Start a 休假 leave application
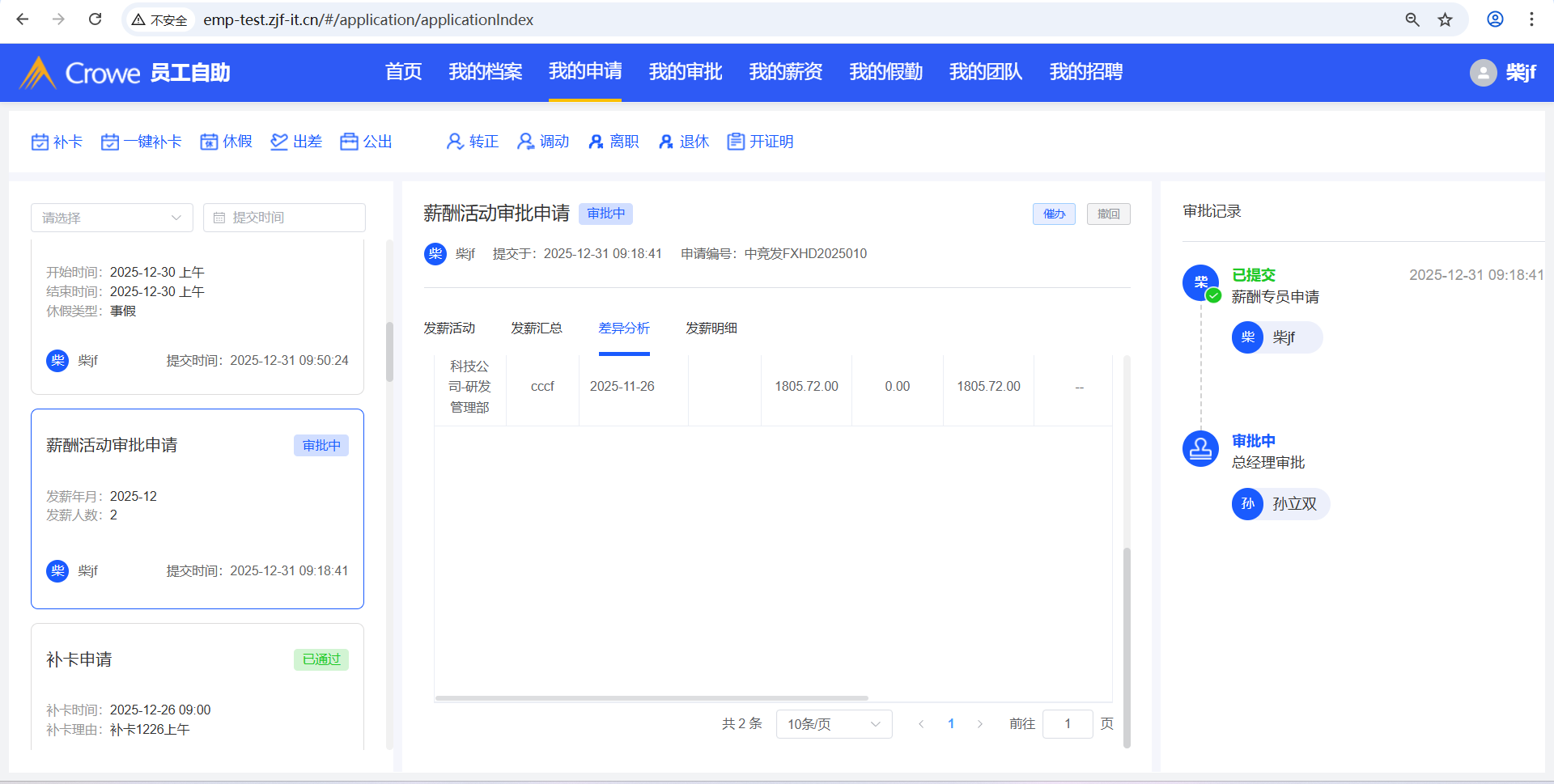Viewport: 1554px width, 784px height. (227, 142)
